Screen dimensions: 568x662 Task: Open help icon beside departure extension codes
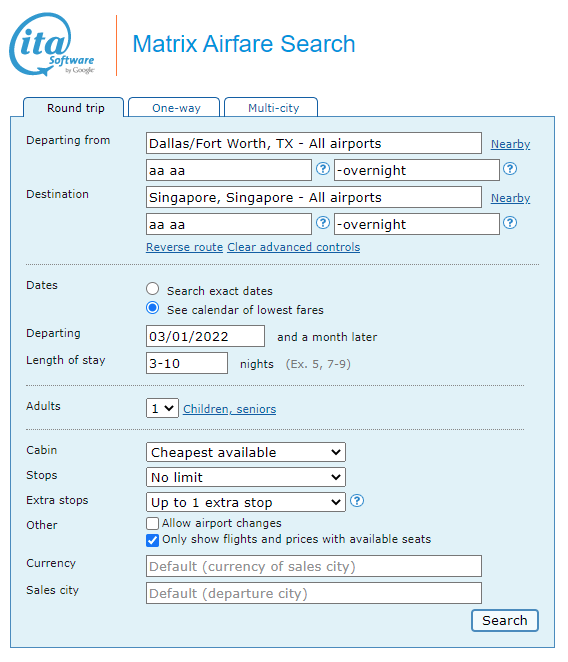pos(510,169)
